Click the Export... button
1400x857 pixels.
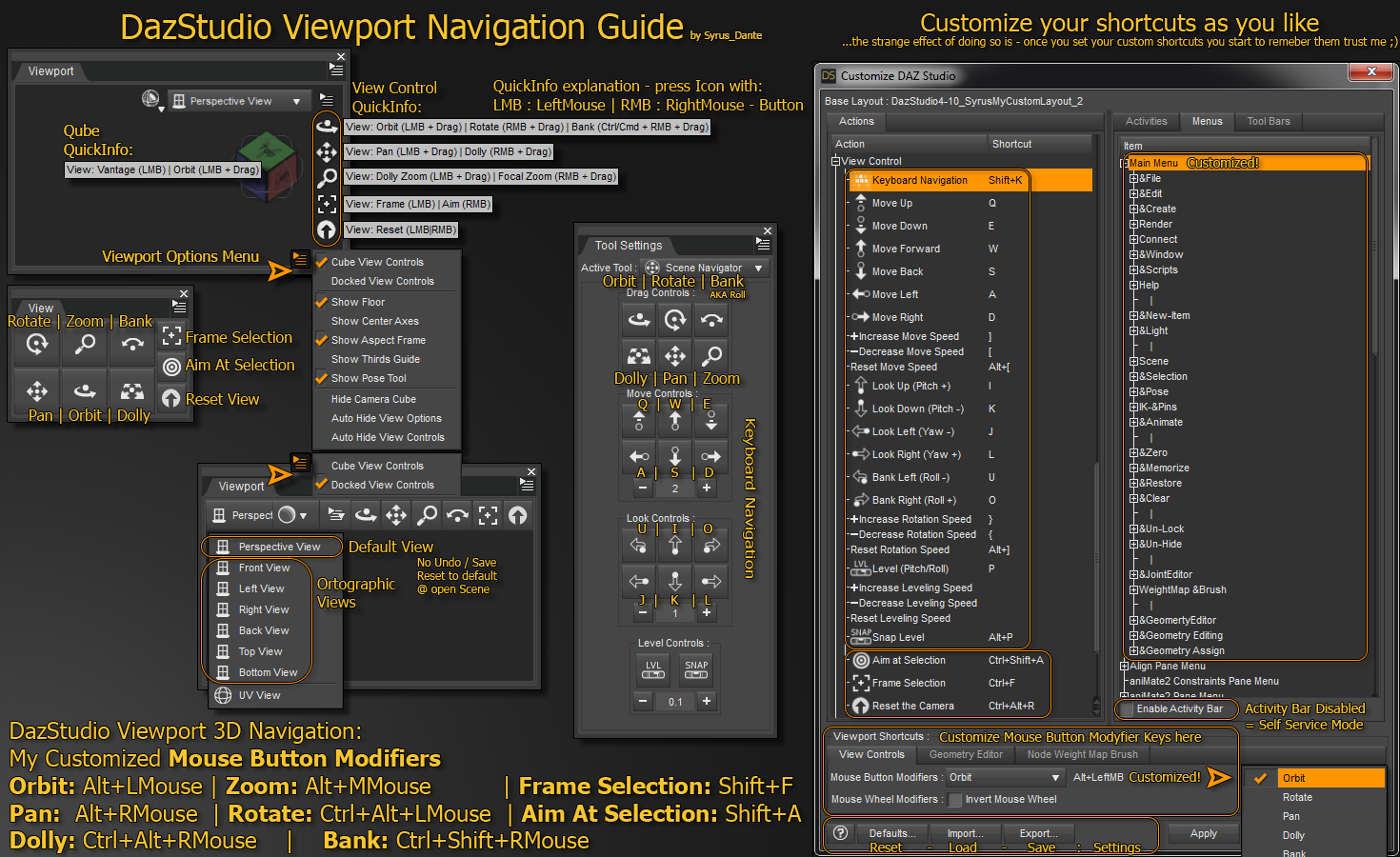pos(1038,833)
